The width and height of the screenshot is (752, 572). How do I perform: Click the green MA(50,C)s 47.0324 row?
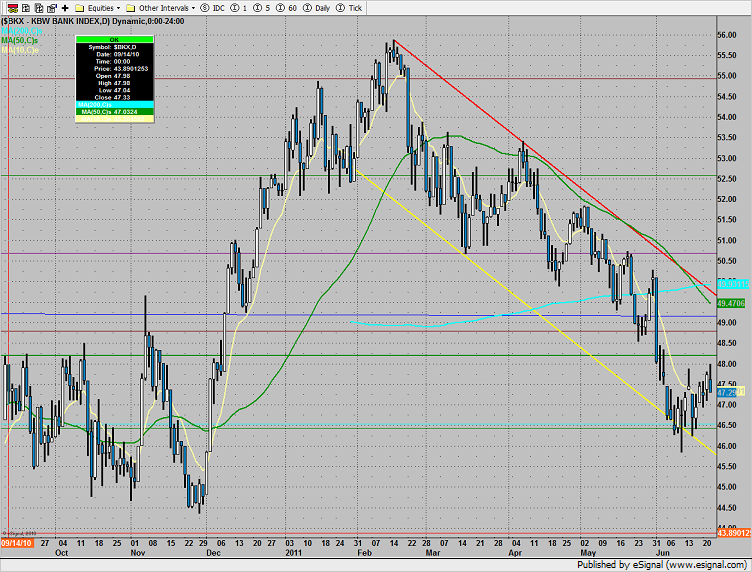click(x=115, y=112)
